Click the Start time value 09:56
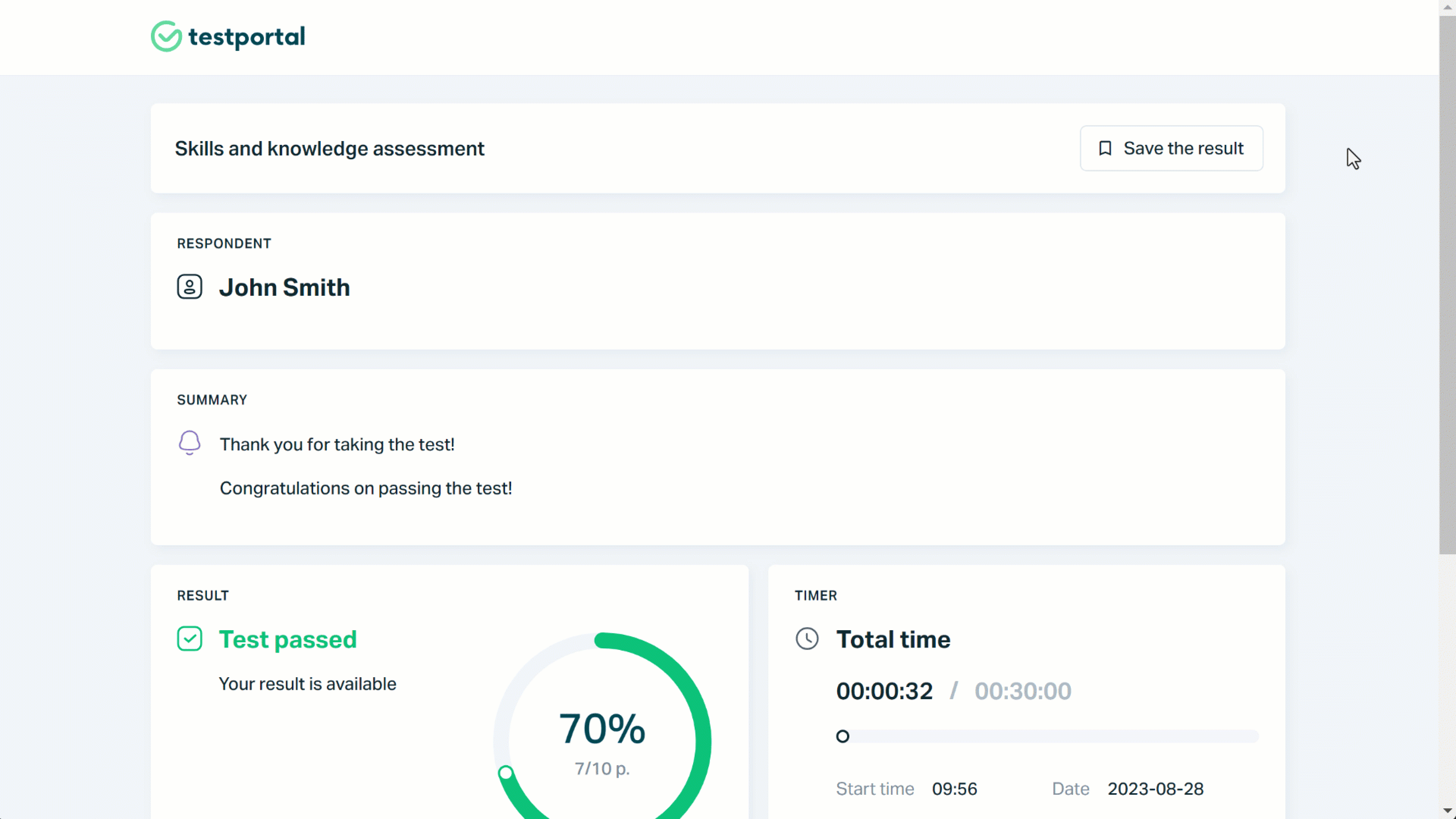1456x819 pixels. click(955, 789)
